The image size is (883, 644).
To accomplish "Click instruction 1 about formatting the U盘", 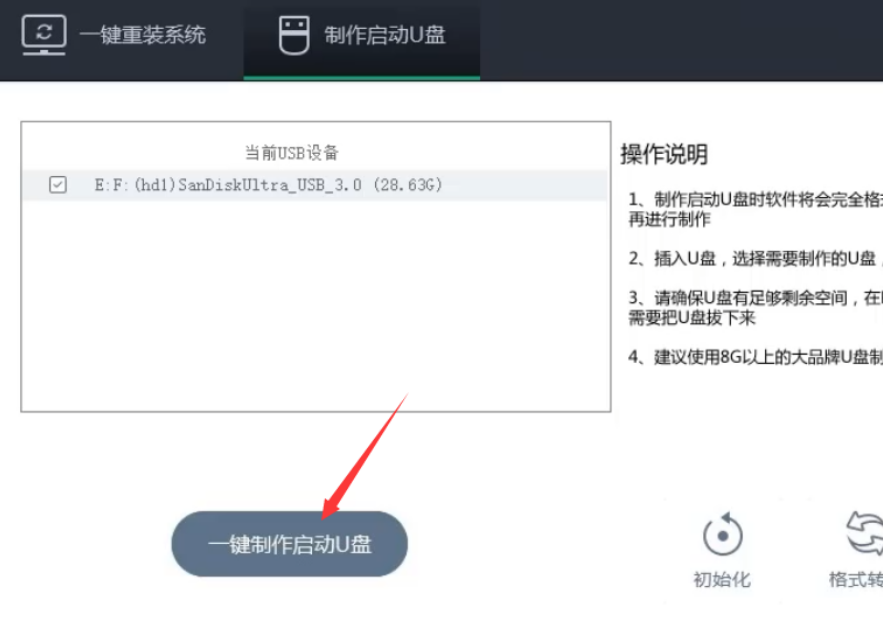I will (x=755, y=209).
